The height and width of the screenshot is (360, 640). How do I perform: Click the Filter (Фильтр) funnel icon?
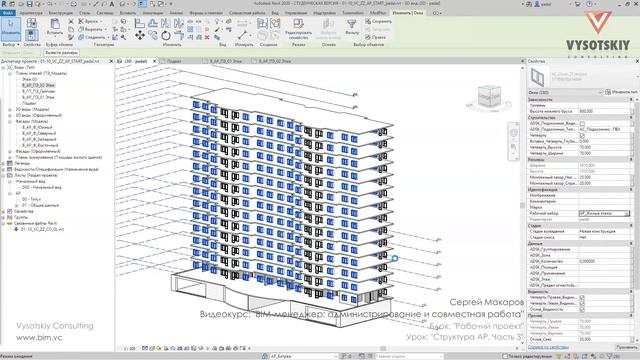pos(352,27)
